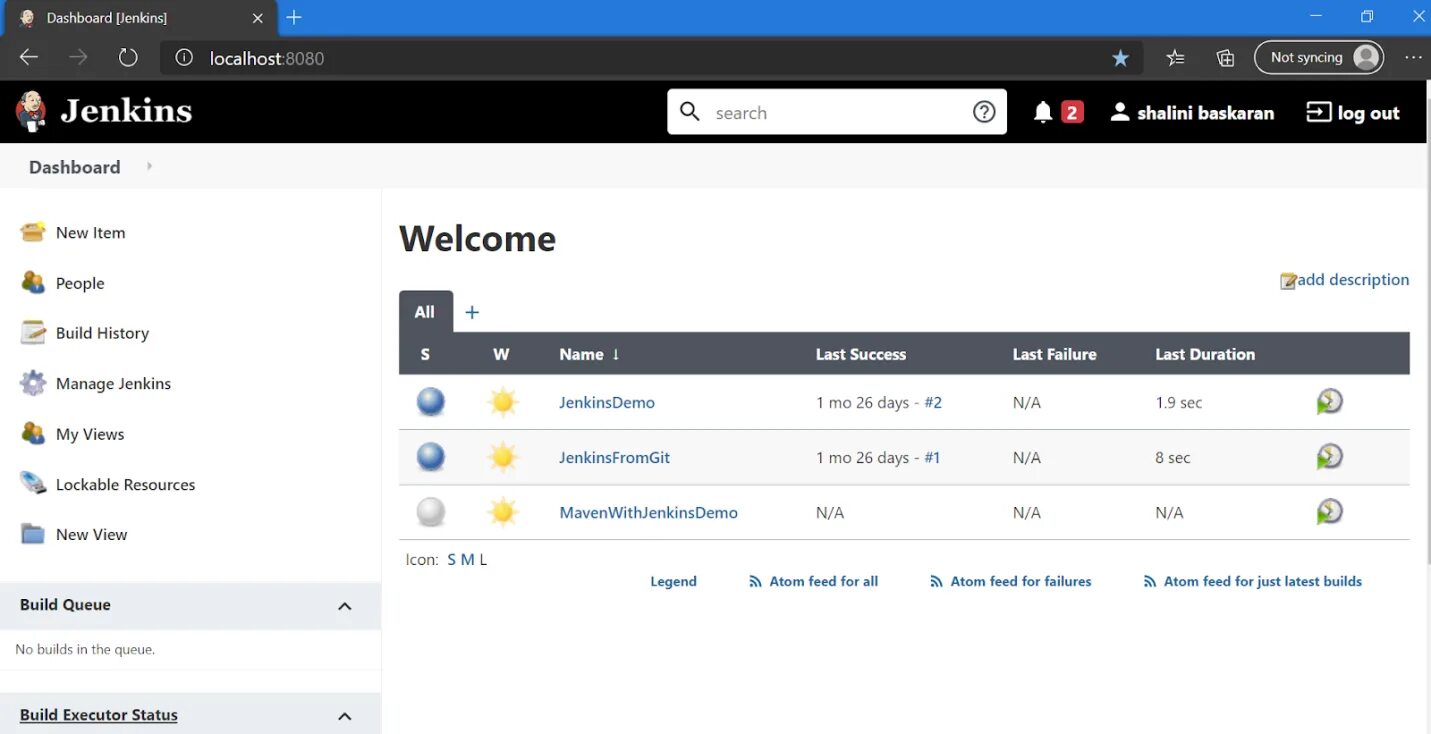This screenshot has width=1431, height=734.
Task: Open New Item from sidebar
Action: pos(90,232)
